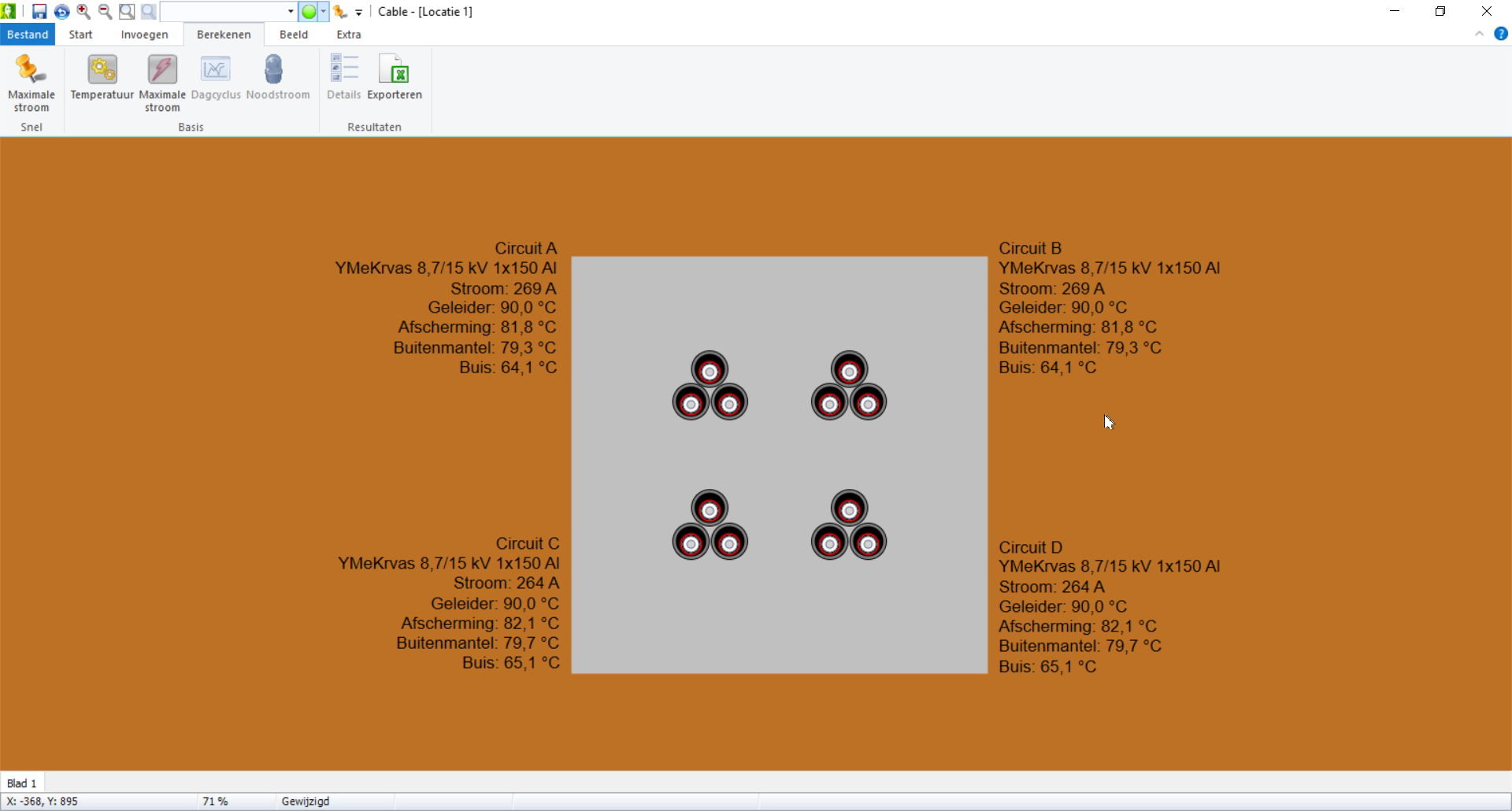
Task: Click the zoom-to-fit magnifier icon
Action: [x=126, y=12]
